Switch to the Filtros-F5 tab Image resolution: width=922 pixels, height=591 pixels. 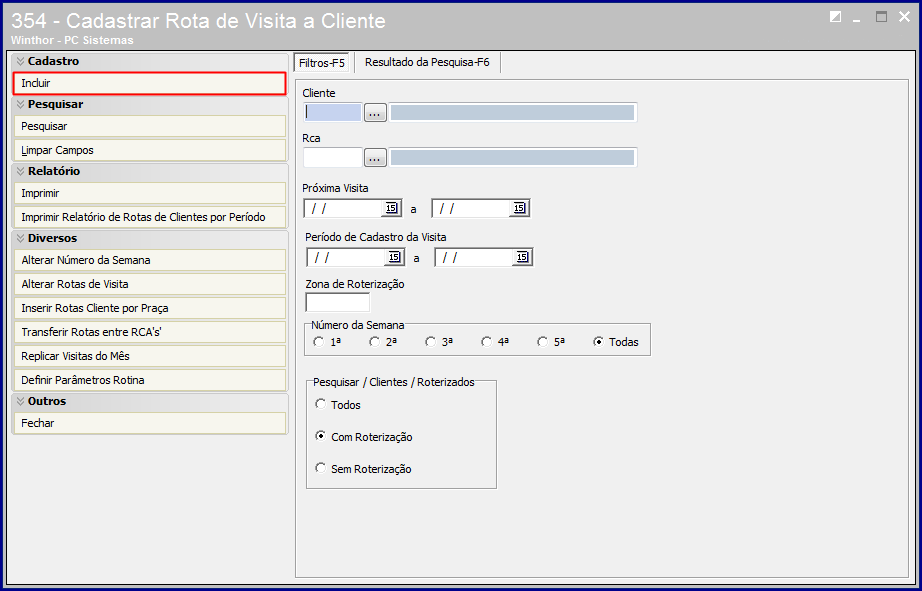click(322, 63)
